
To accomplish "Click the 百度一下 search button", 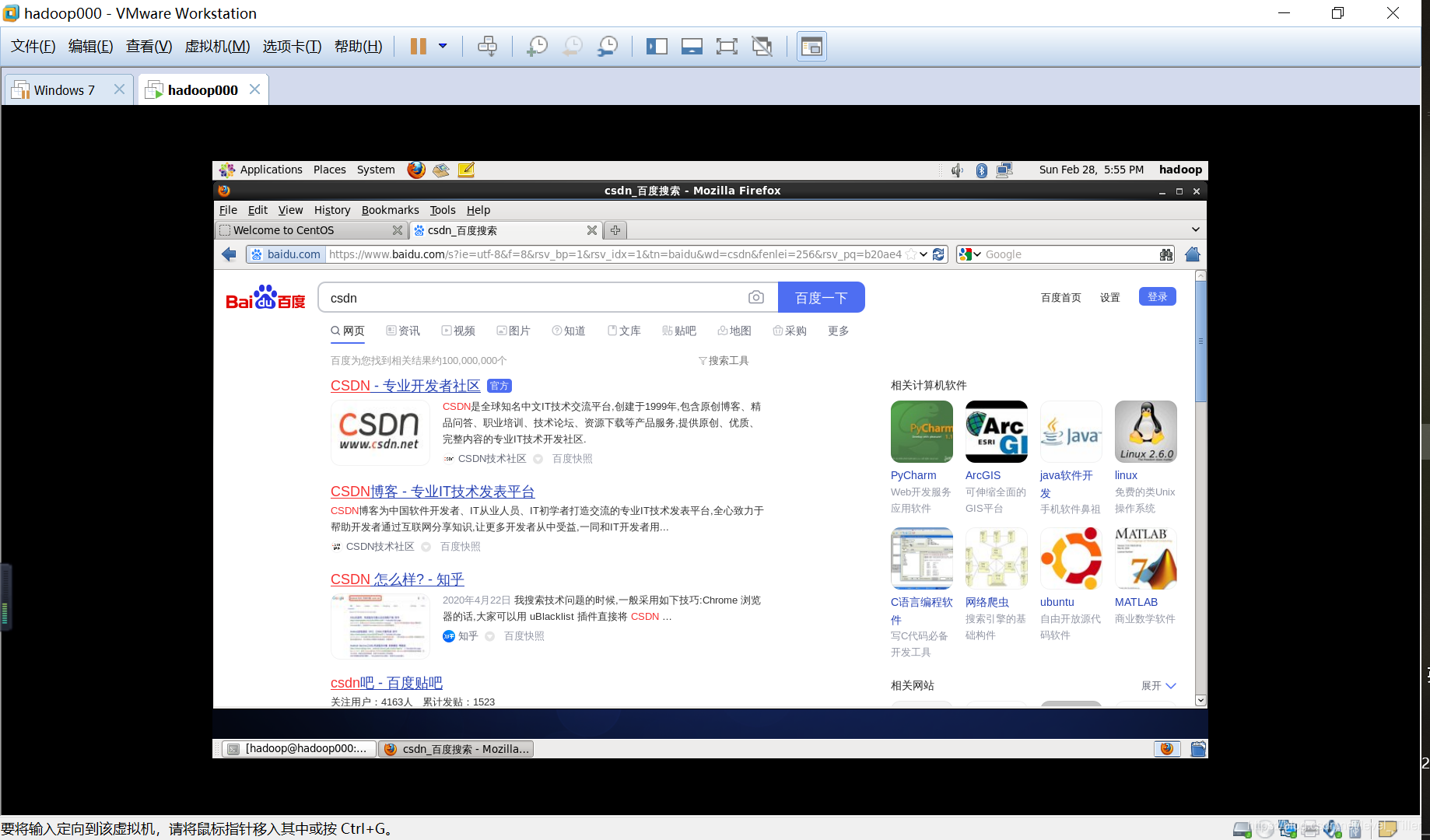I will pyautogui.click(x=822, y=297).
